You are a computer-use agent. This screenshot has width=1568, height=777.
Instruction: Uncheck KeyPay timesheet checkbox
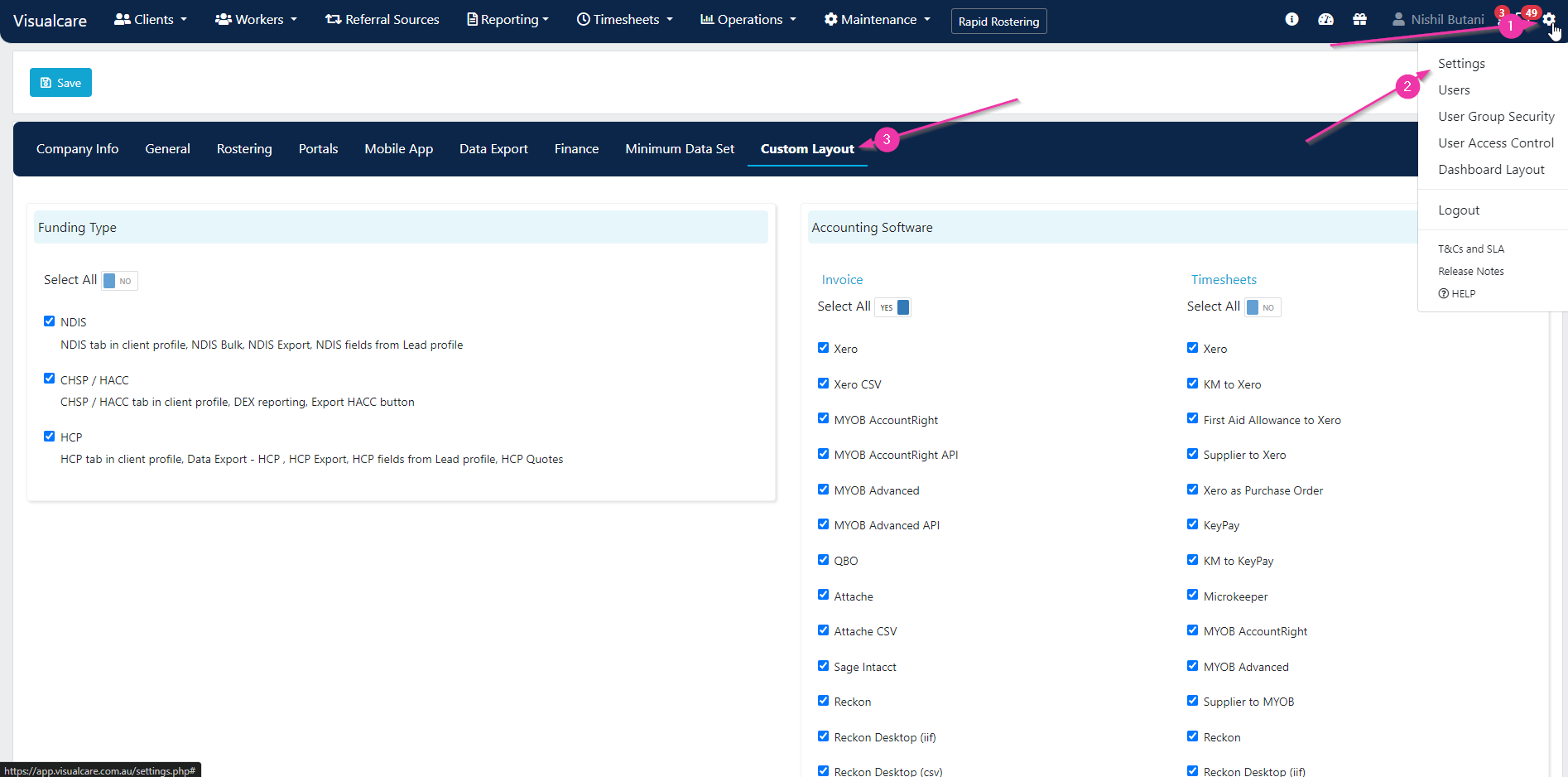pos(1192,524)
